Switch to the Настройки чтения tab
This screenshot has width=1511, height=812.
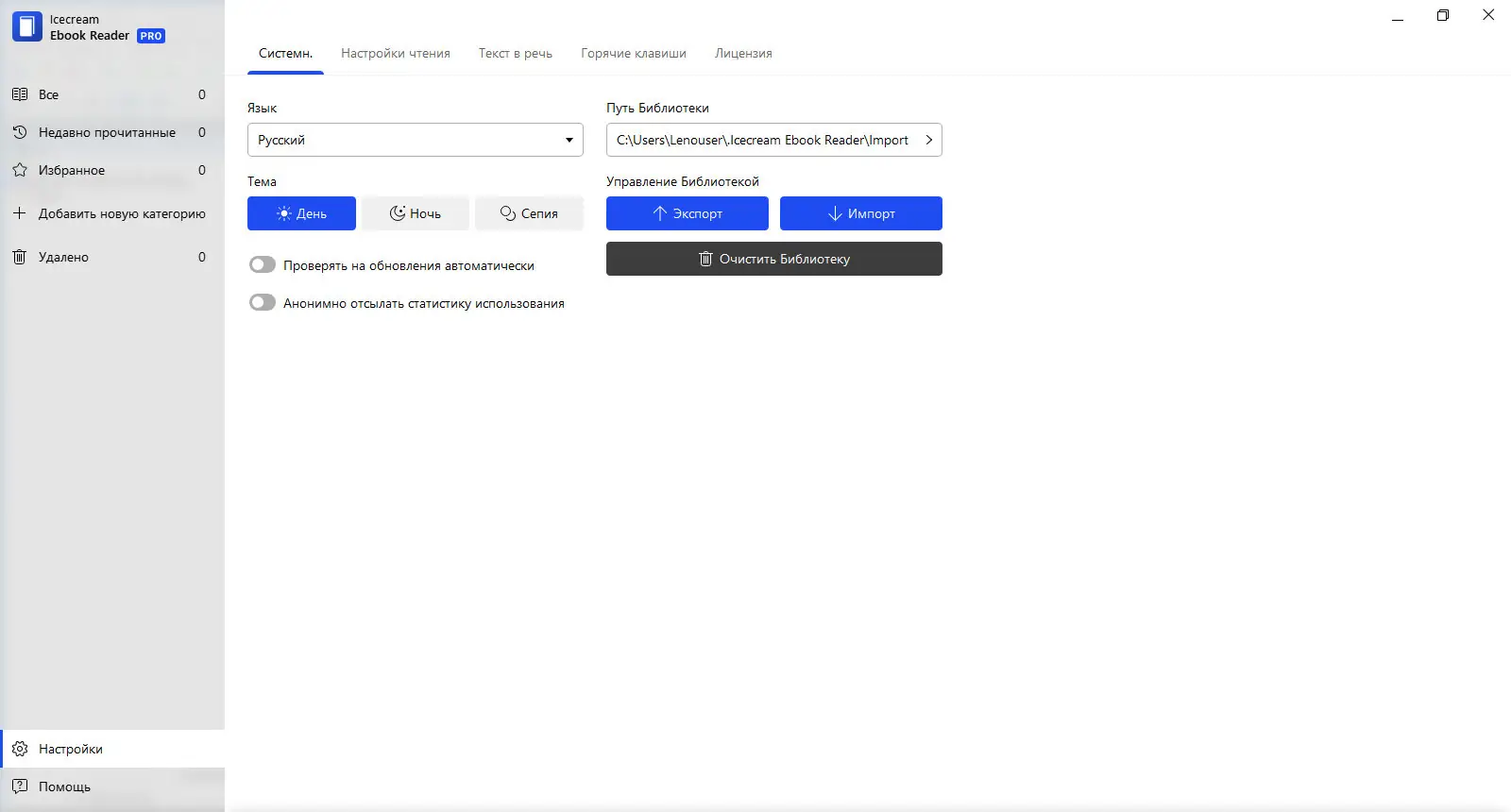pyautogui.click(x=396, y=53)
